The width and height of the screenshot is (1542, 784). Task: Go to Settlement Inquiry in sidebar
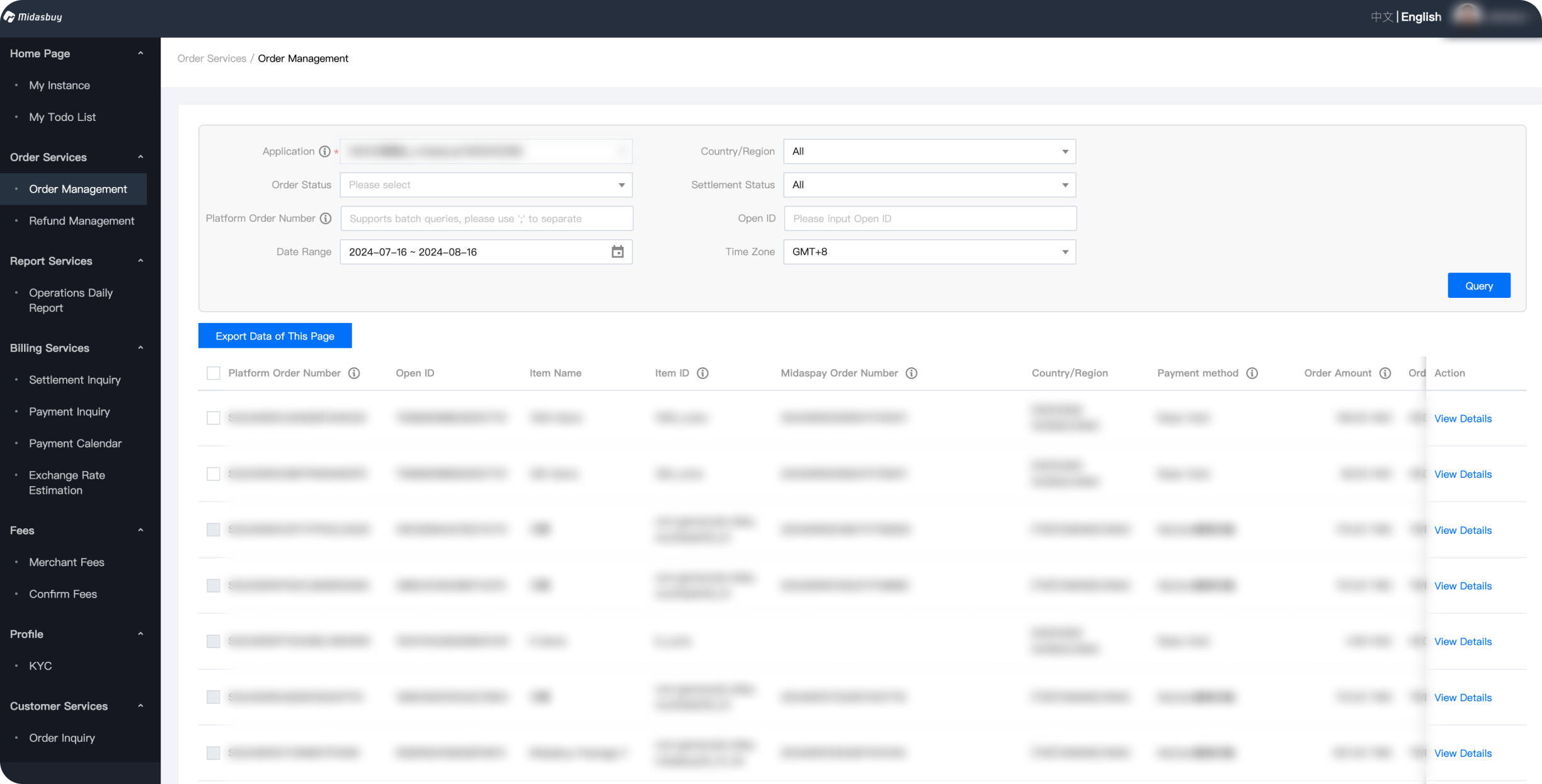(74, 380)
